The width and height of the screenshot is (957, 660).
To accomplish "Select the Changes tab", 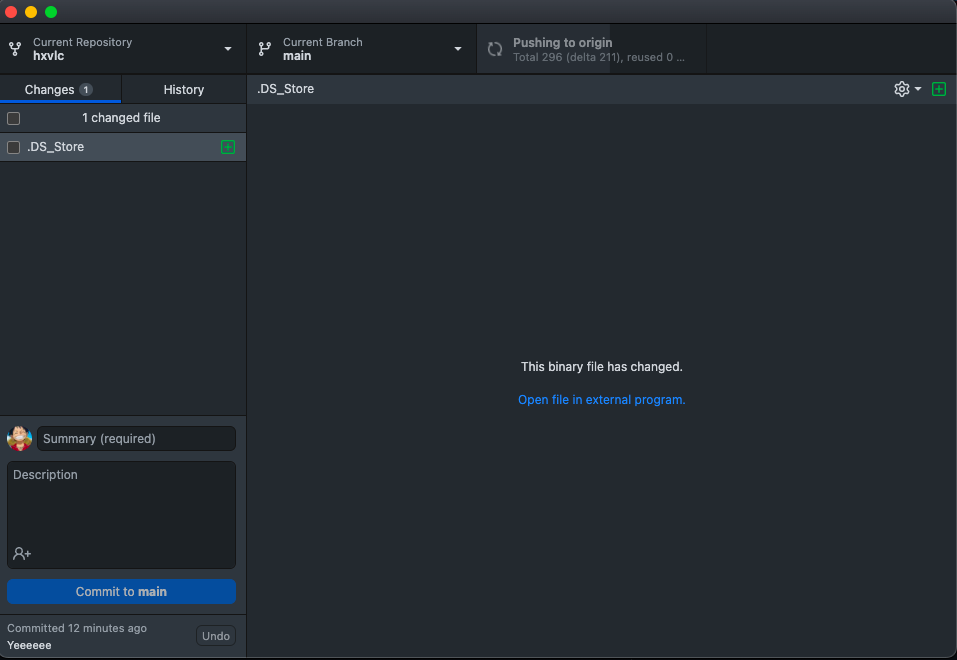I will [x=60, y=89].
